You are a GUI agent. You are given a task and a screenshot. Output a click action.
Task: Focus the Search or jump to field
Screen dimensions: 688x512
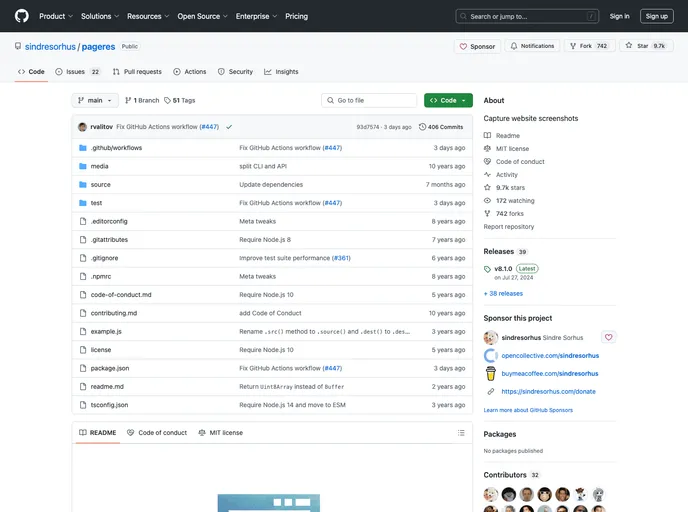click(x=527, y=16)
